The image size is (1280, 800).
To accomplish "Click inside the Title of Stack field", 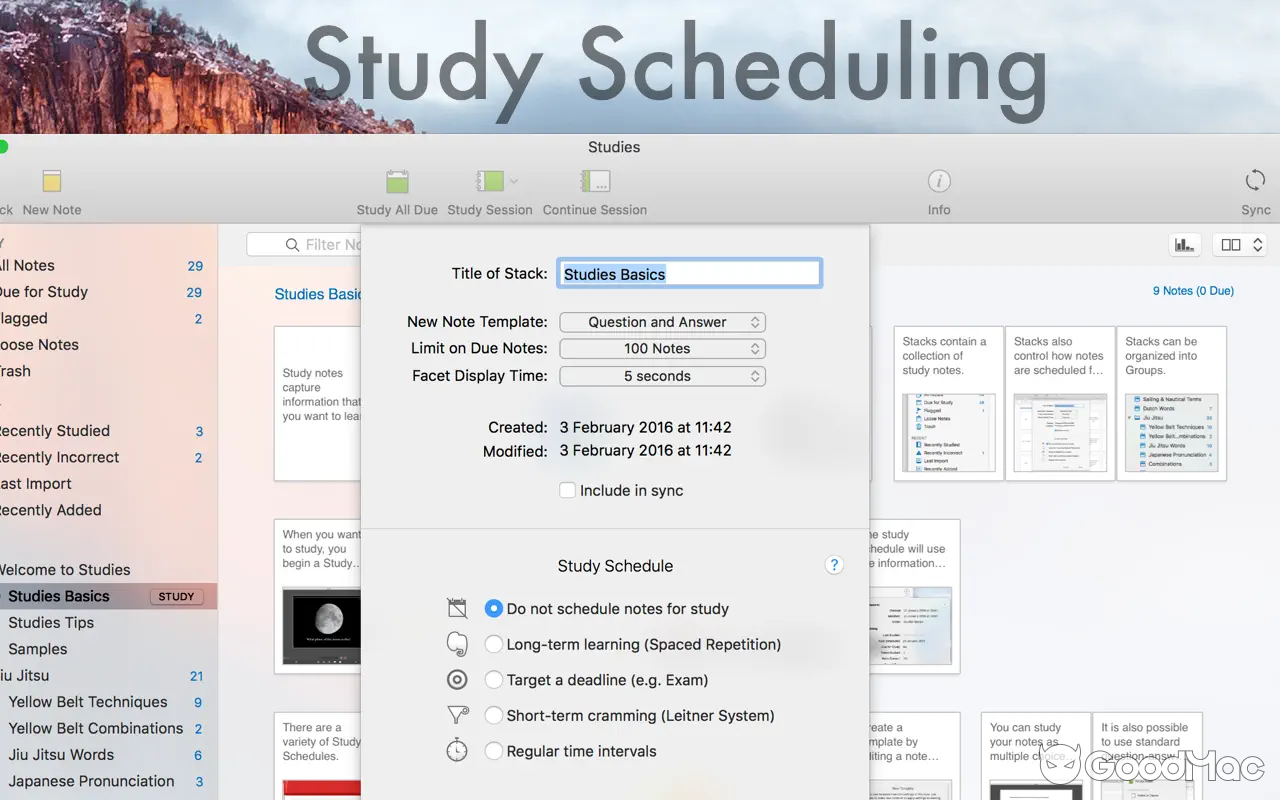I will [689, 273].
